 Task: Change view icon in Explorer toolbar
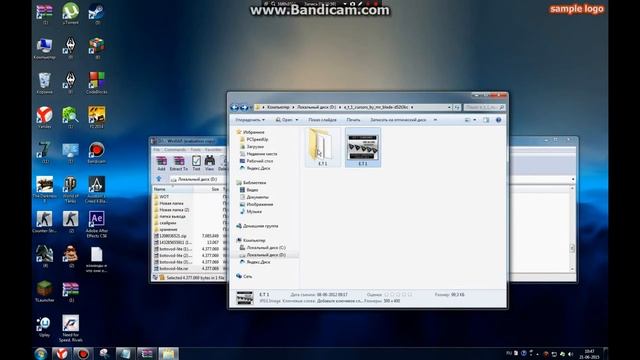pos(467,120)
